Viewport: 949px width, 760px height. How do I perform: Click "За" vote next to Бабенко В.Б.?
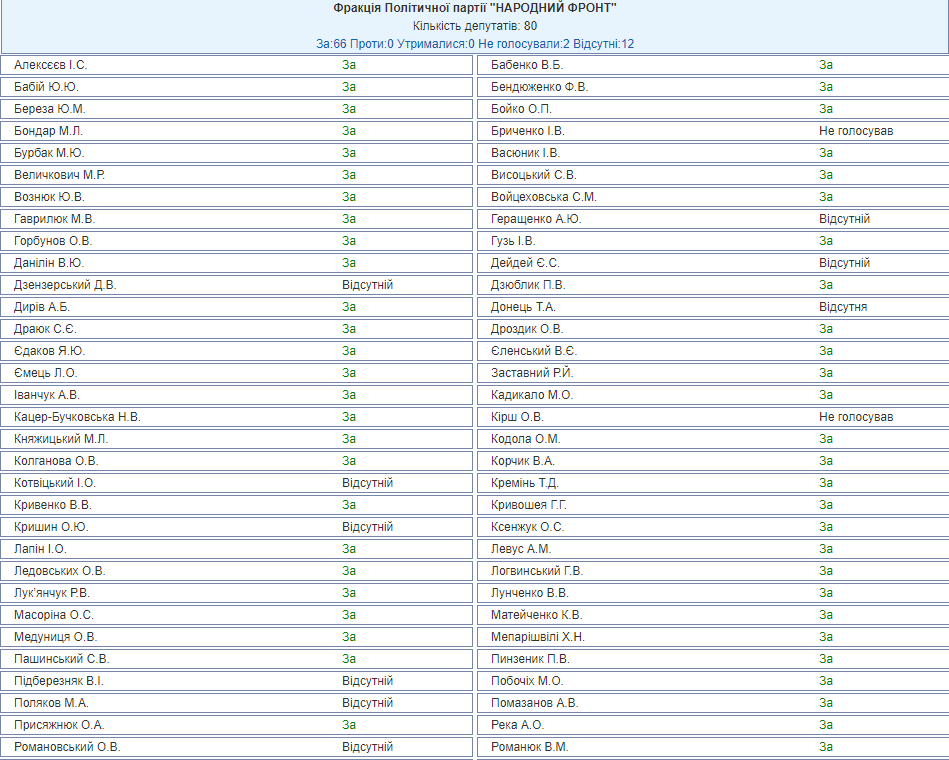click(x=826, y=65)
